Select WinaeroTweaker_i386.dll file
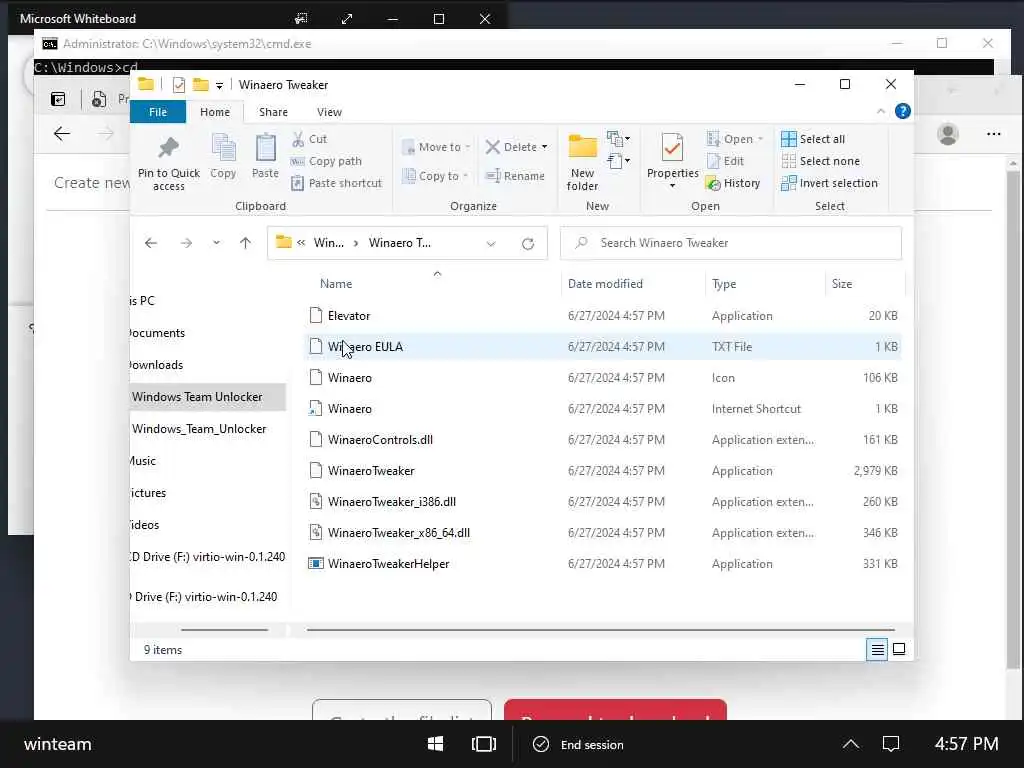The height and width of the screenshot is (768, 1024). point(603,502)
